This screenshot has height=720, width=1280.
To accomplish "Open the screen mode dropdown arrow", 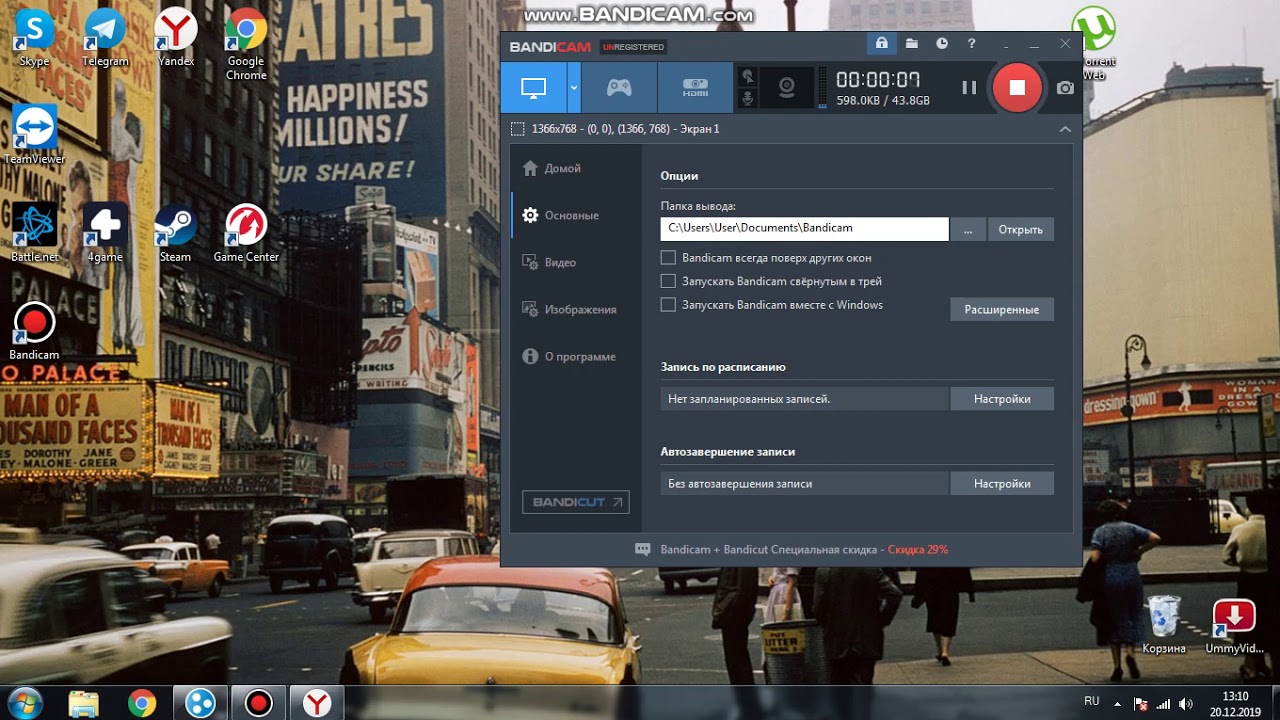I will (574, 88).
